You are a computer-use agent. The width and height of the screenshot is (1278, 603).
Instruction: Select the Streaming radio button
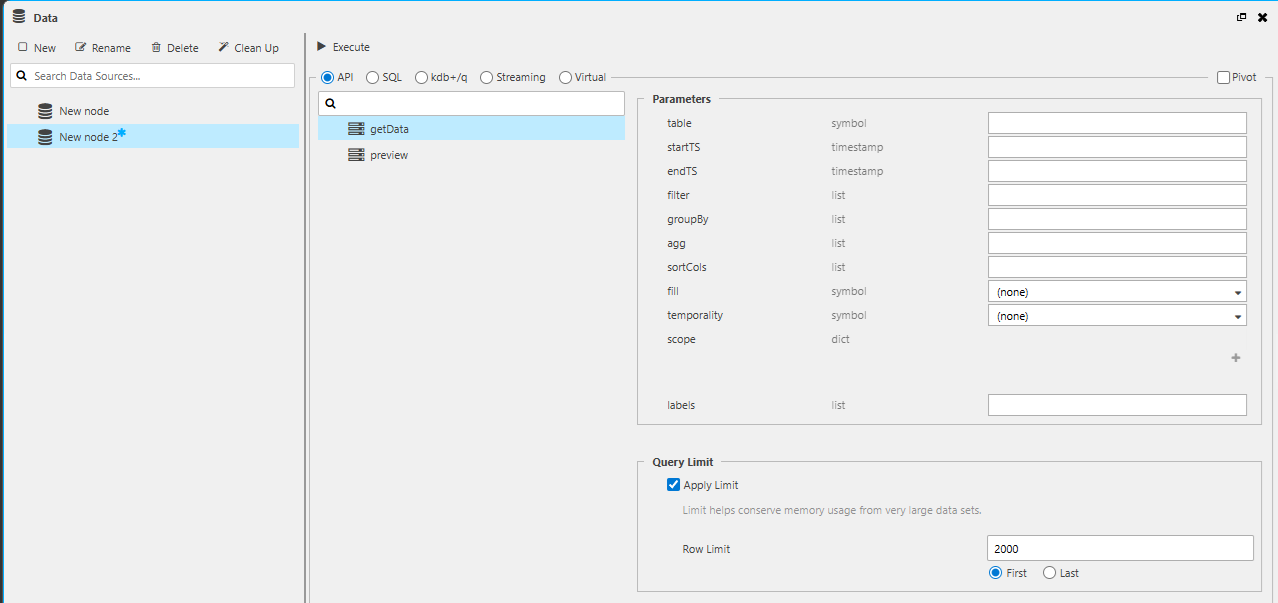(x=487, y=77)
